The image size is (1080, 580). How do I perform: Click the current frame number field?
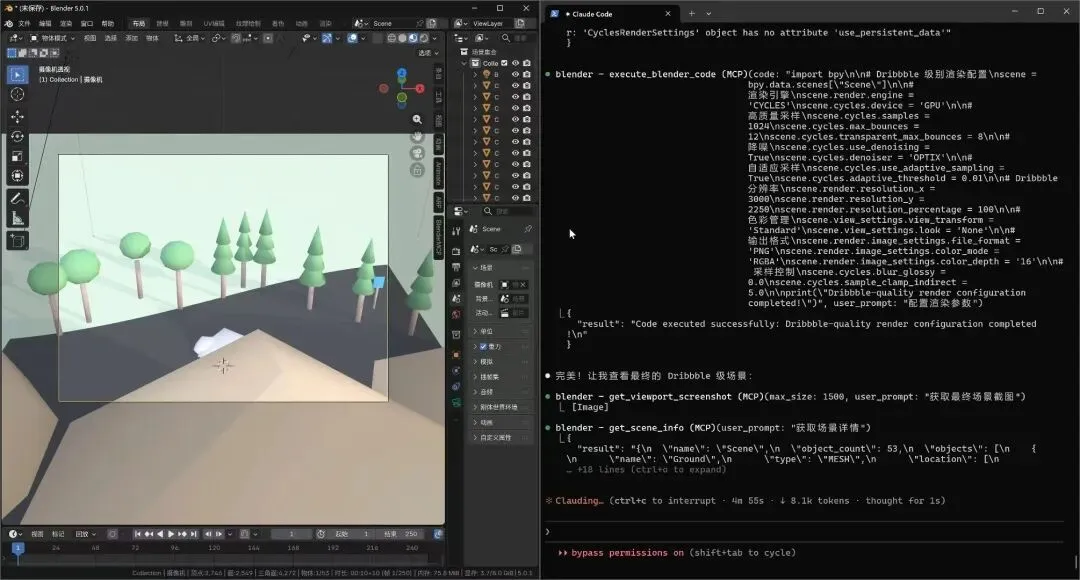(x=291, y=534)
